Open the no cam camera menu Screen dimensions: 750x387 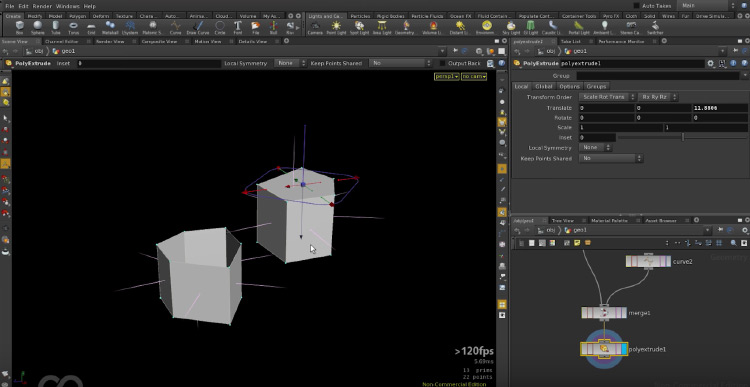pos(474,77)
